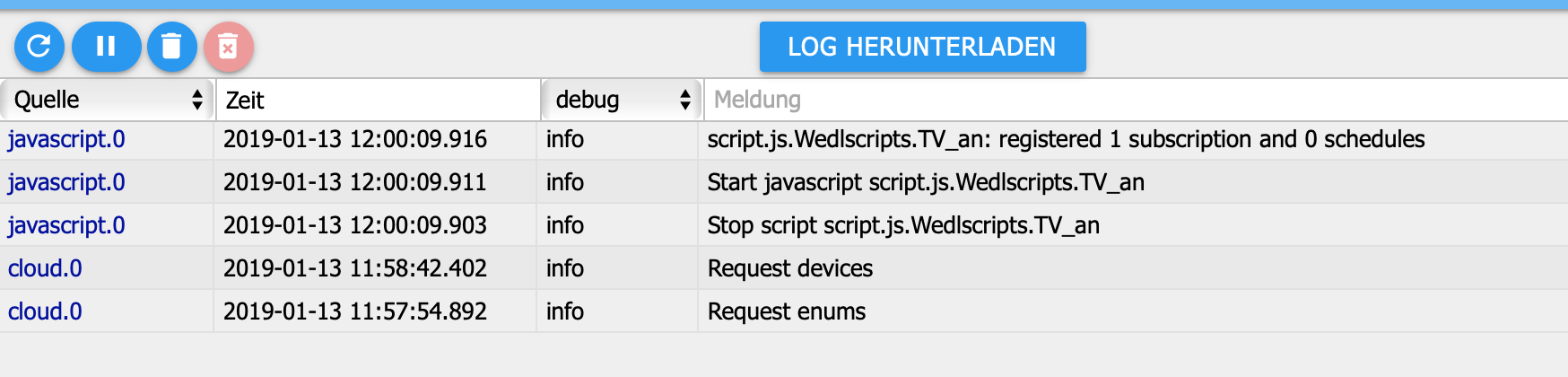This screenshot has height=377, width=1568.
Task: Open the Quelle source filter dropdown
Action: 108,100
